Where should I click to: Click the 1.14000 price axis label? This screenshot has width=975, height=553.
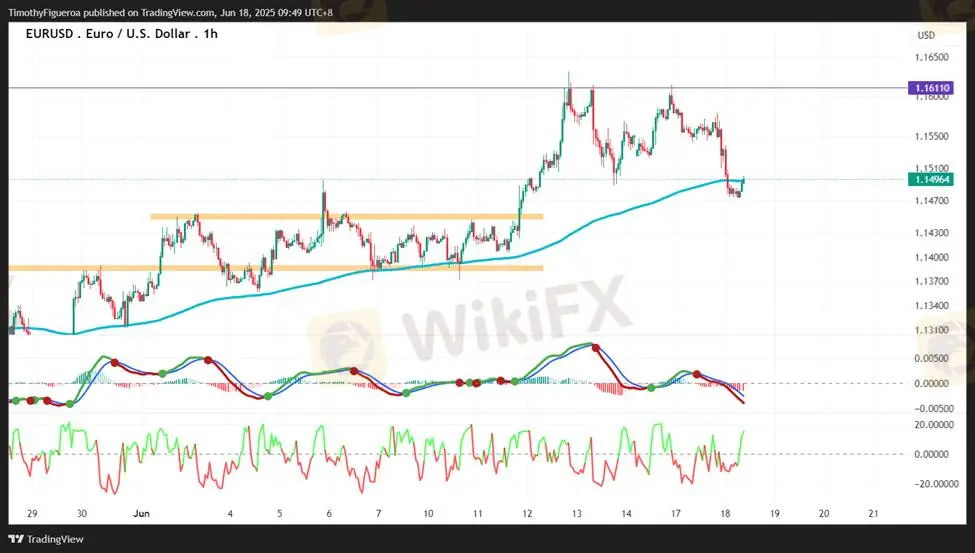coord(931,257)
